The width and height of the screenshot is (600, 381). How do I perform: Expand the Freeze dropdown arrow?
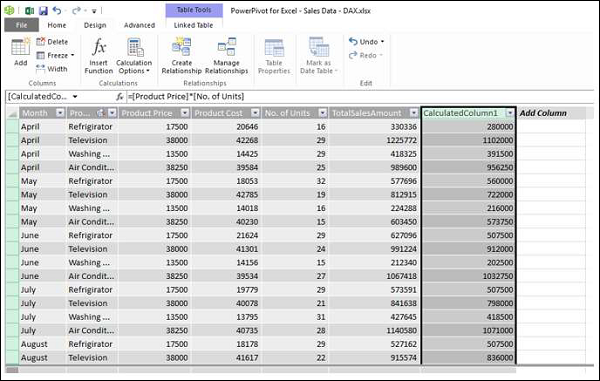pyautogui.click(x=72, y=55)
